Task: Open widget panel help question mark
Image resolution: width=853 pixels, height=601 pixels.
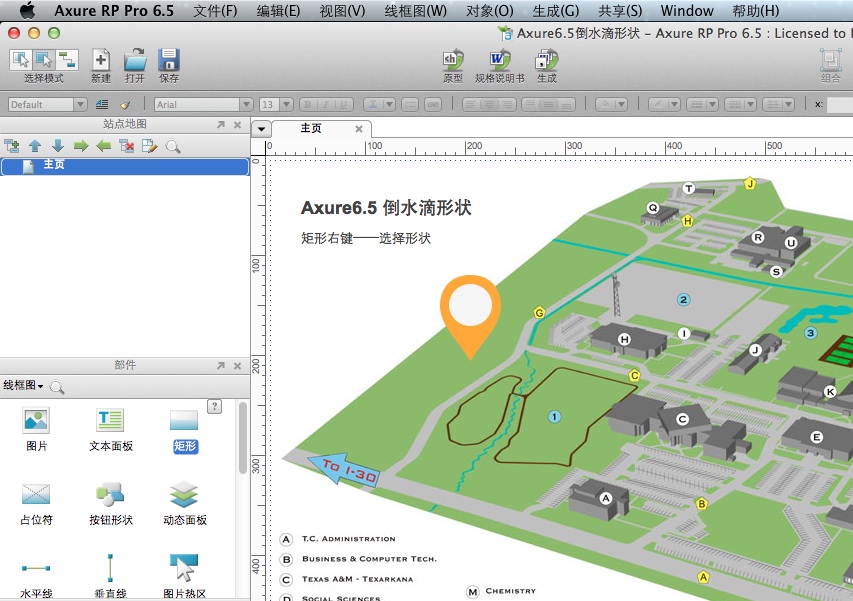Action: 215,406
